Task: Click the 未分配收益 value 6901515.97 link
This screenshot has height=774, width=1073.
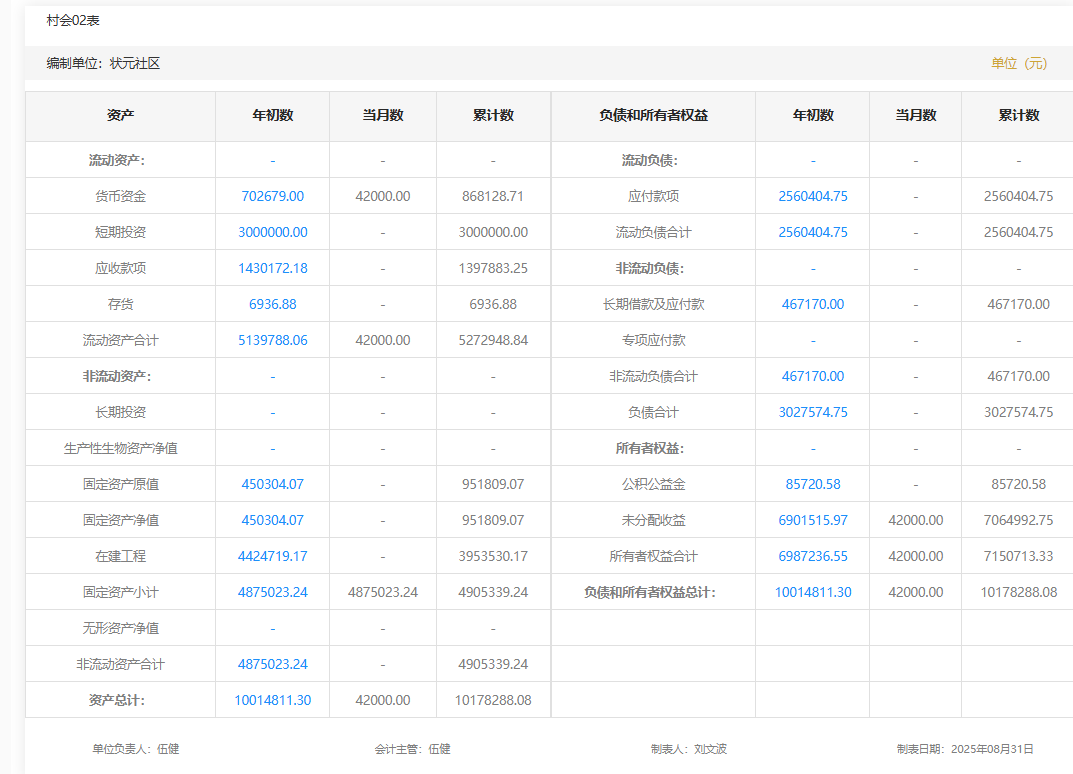Action: [812, 520]
